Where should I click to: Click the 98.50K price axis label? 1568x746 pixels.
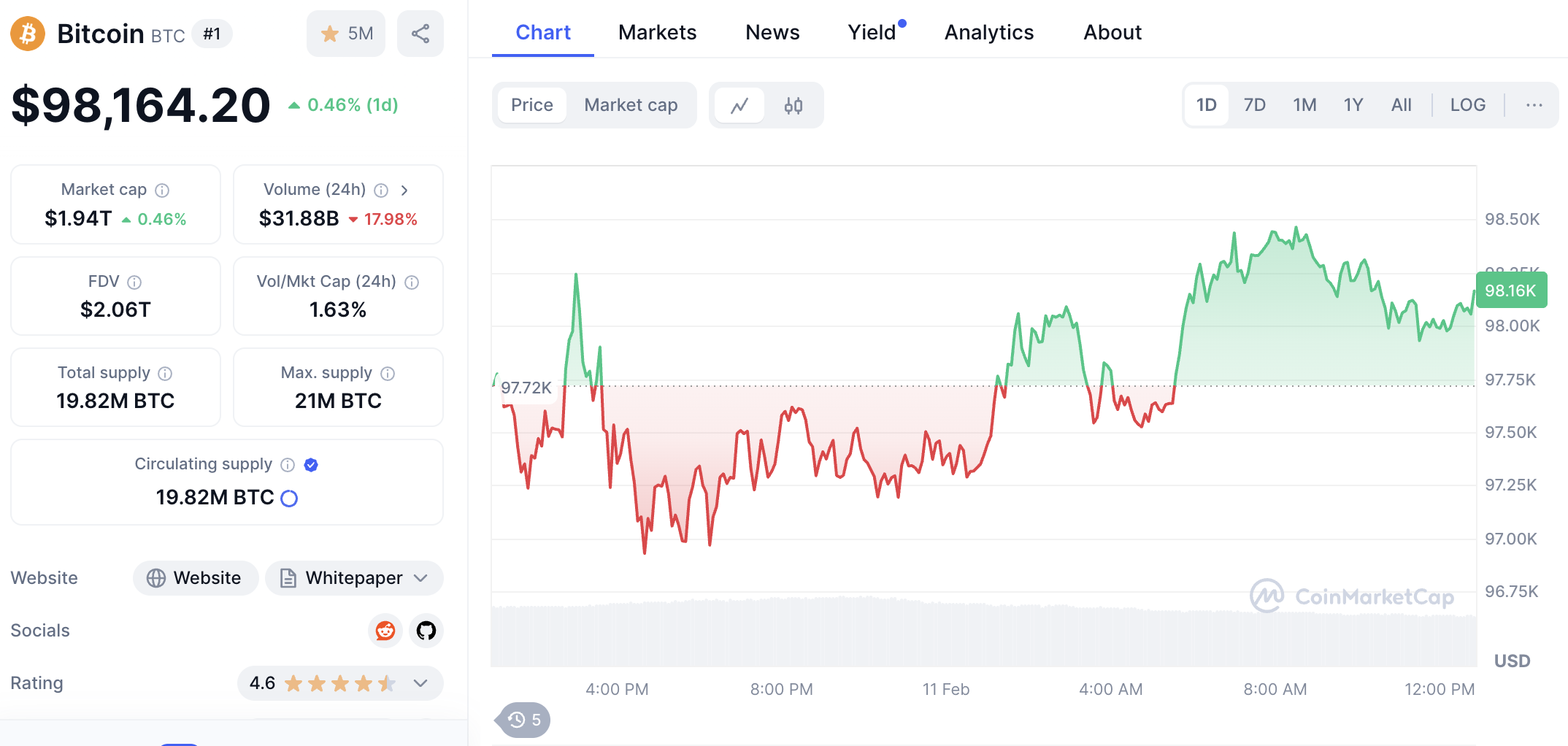[1513, 219]
